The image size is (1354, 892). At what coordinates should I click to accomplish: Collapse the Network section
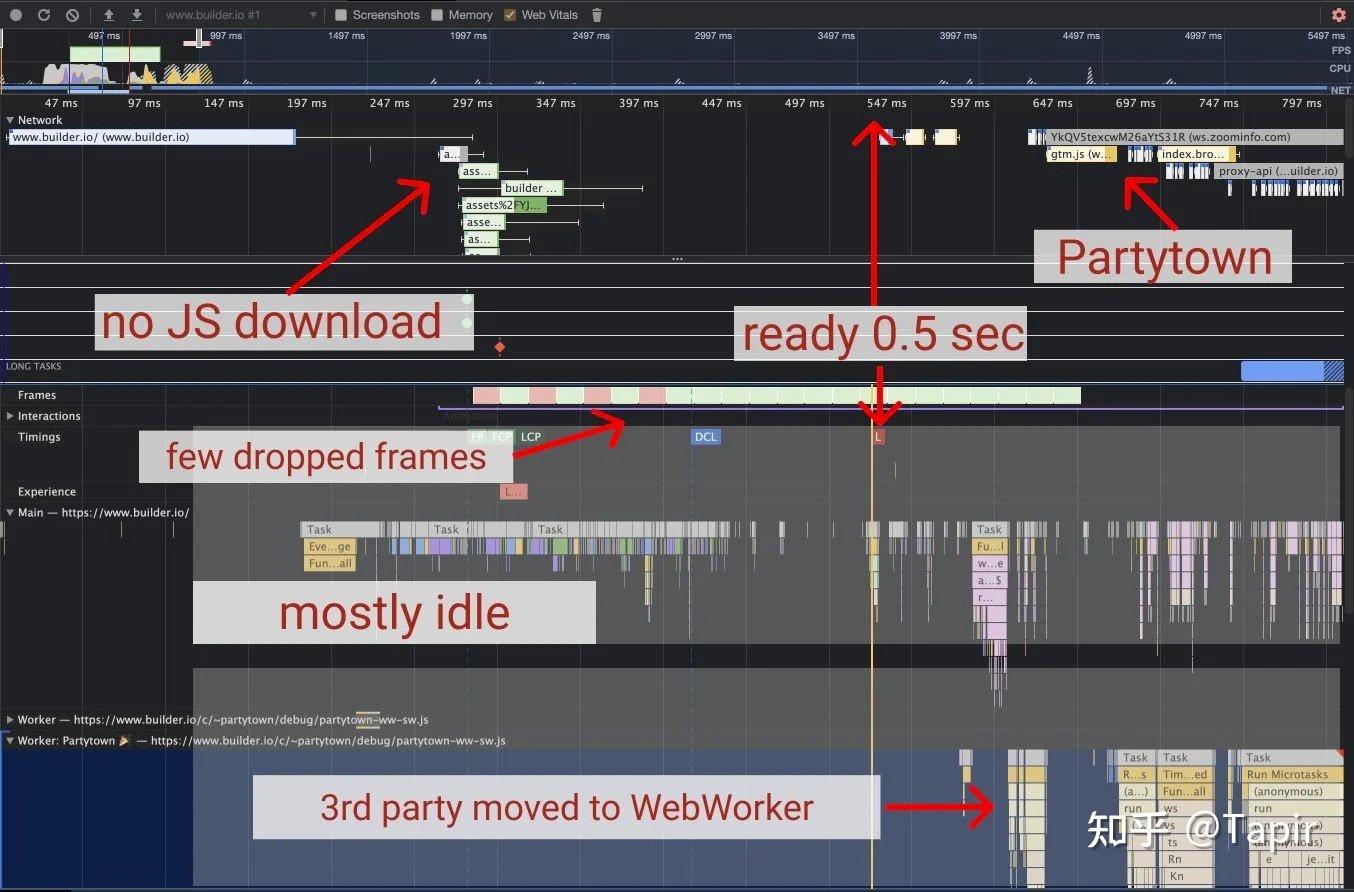[10, 119]
